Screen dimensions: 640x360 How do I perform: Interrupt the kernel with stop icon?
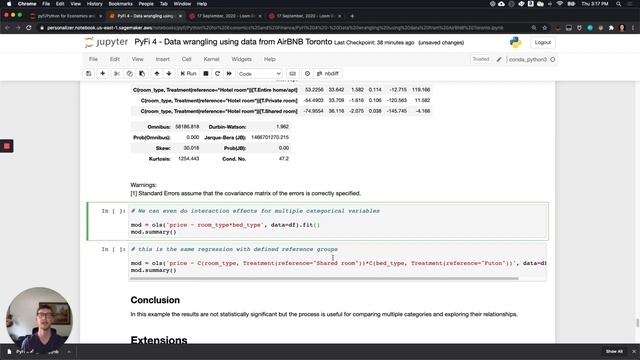coord(206,73)
